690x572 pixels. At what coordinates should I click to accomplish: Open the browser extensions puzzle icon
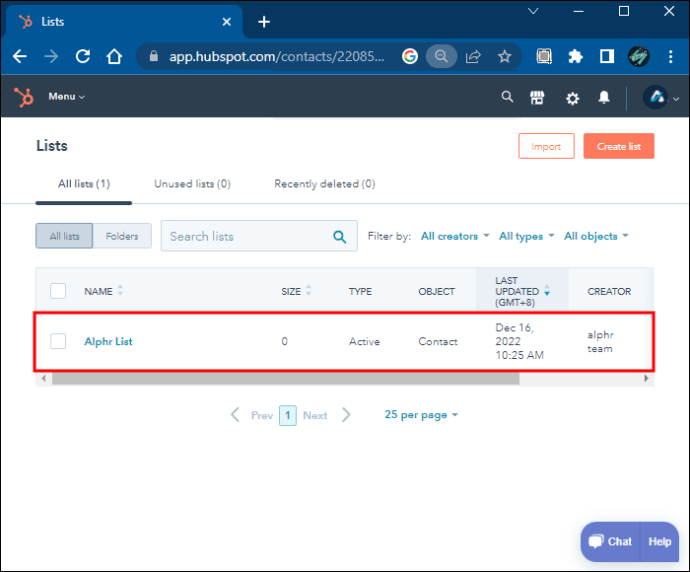coord(576,57)
